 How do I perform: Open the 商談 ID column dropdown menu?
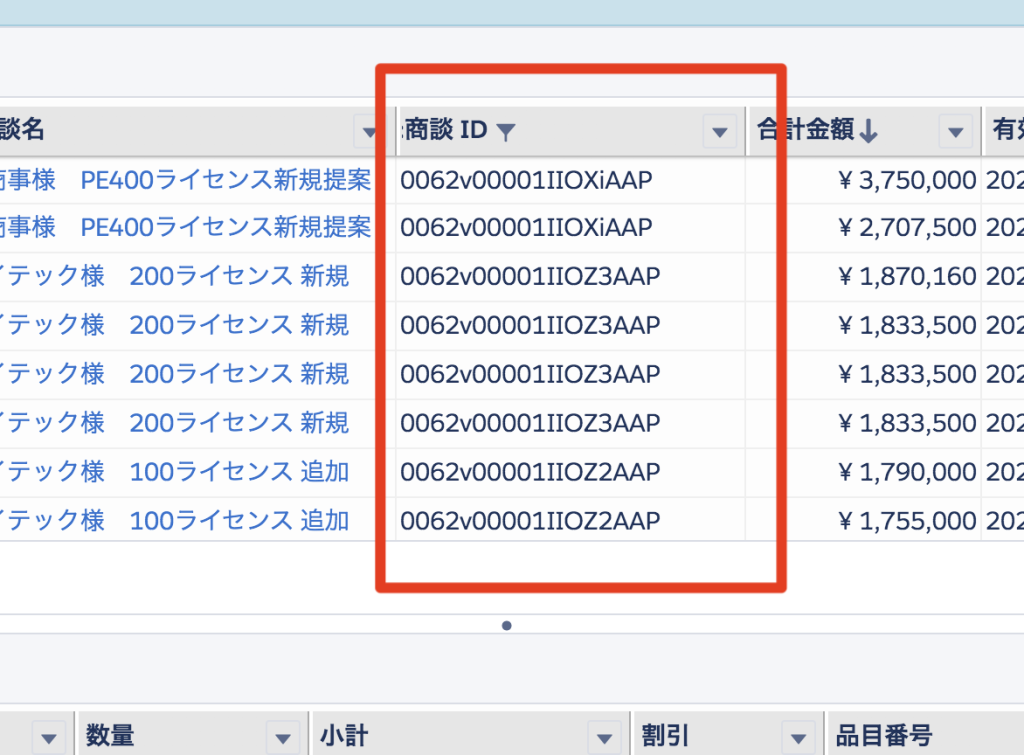tap(720, 131)
